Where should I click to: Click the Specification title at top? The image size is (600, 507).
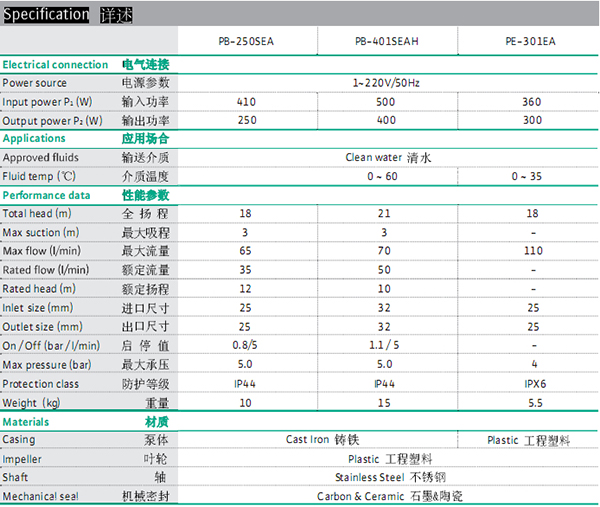[x=45, y=15]
